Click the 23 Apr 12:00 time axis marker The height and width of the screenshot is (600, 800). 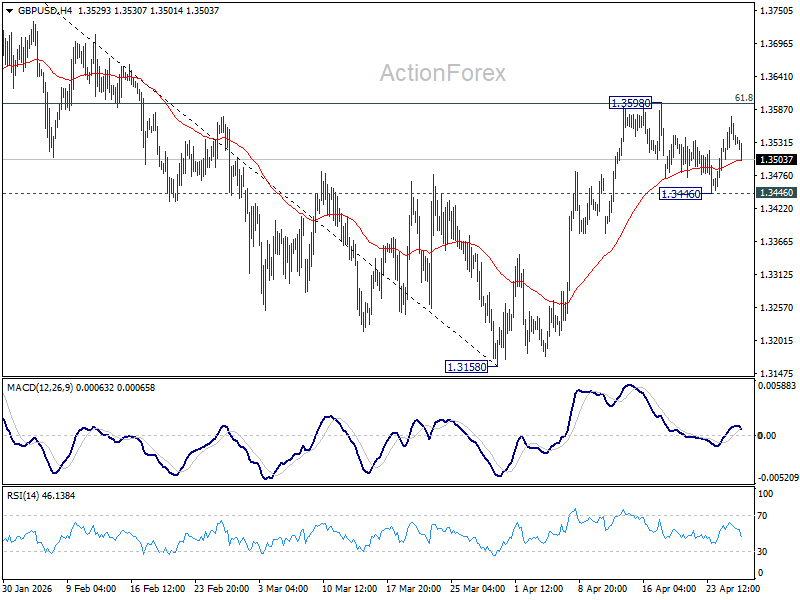coord(733,588)
